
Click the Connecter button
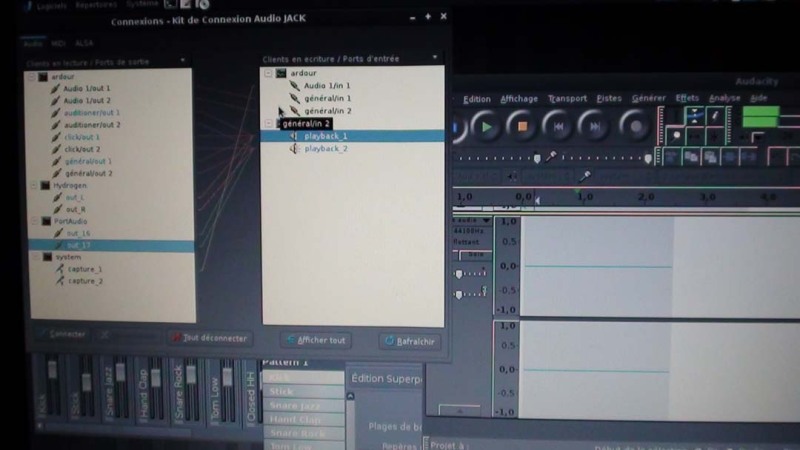tap(61, 334)
